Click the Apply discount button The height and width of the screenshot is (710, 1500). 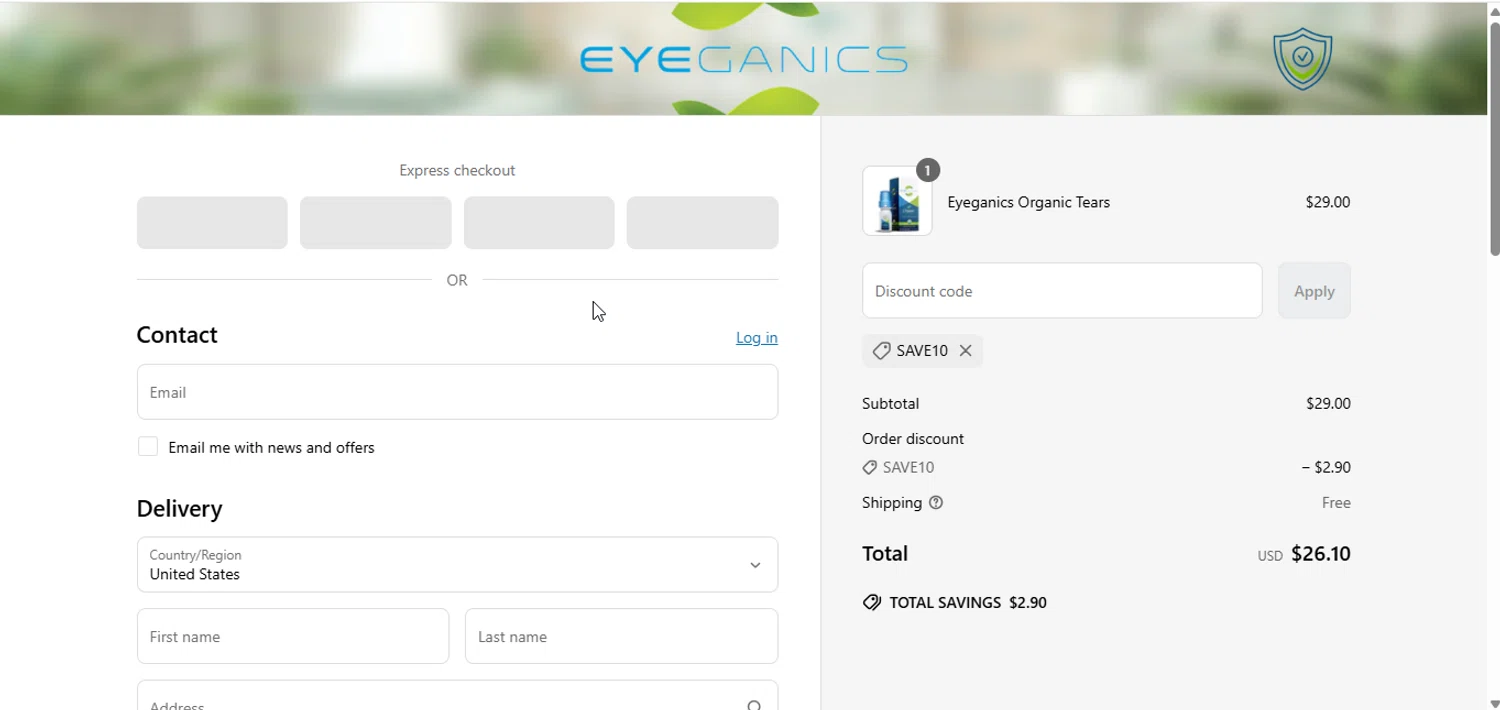(1314, 291)
